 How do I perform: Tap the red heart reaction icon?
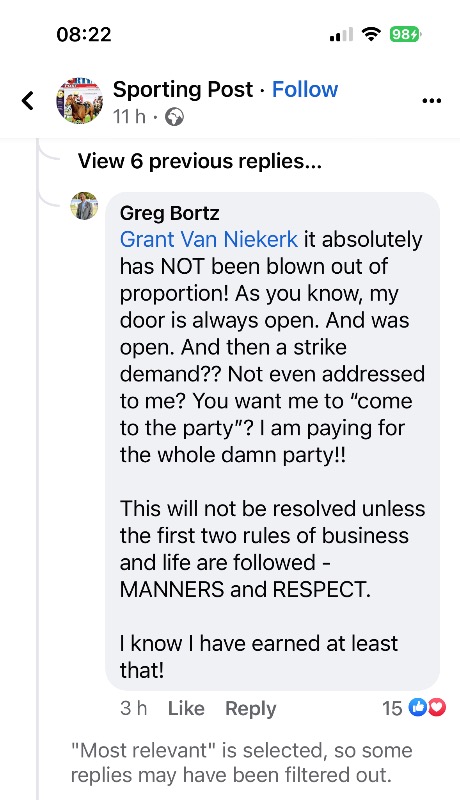(x=437, y=708)
